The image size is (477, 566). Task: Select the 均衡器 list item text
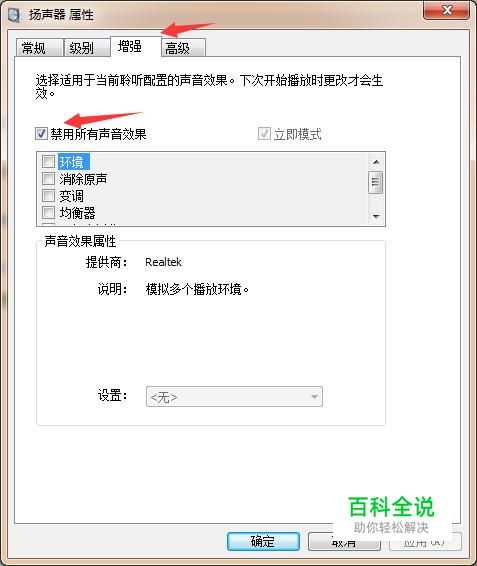point(77,213)
